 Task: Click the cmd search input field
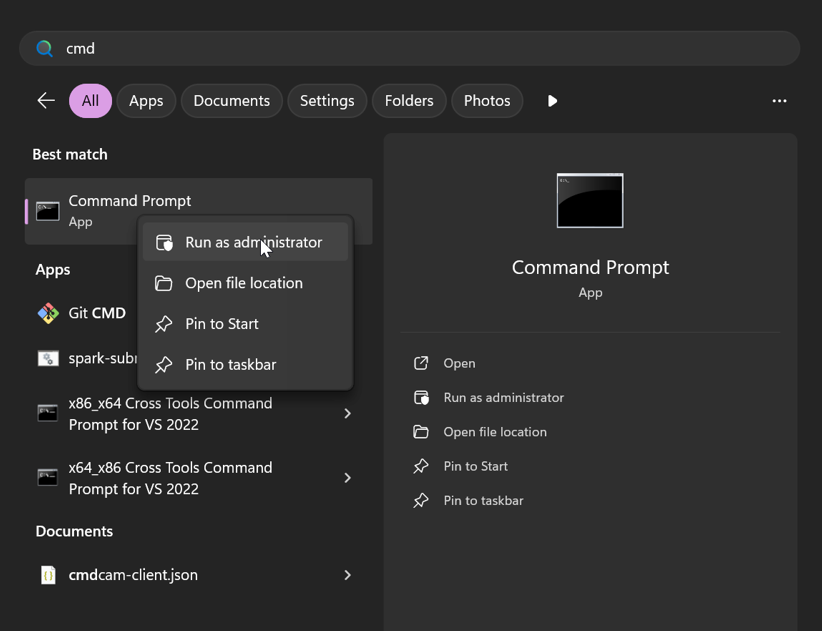click(420, 48)
